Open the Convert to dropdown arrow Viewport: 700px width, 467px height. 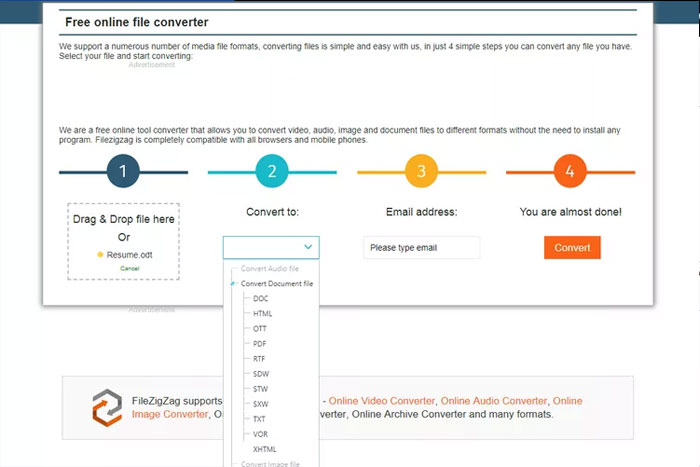[307, 247]
